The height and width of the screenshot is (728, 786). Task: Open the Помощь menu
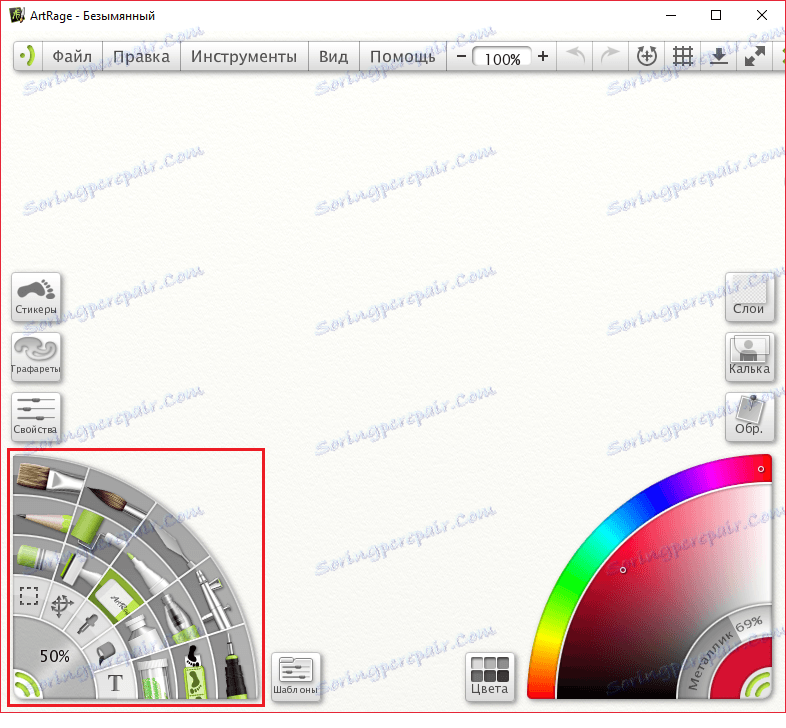[x=403, y=56]
